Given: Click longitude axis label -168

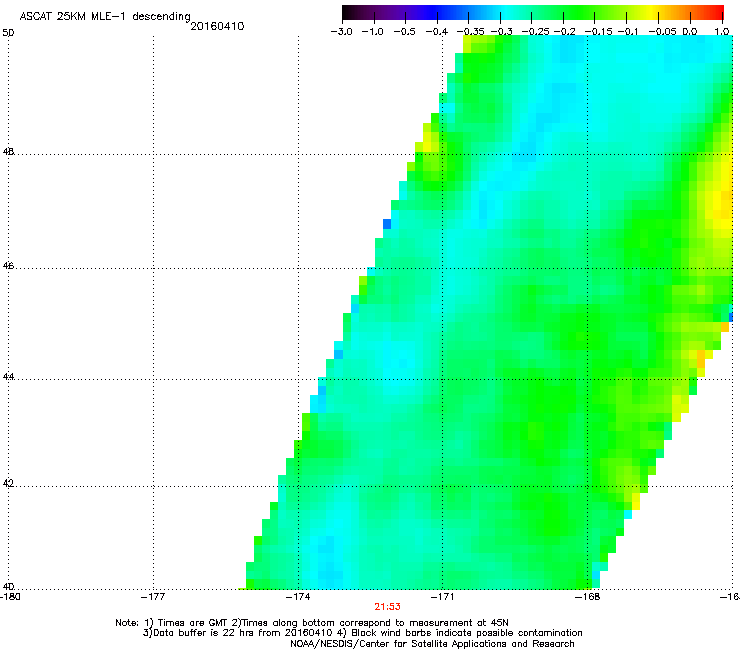Looking at the screenshot, I should pos(588,597).
